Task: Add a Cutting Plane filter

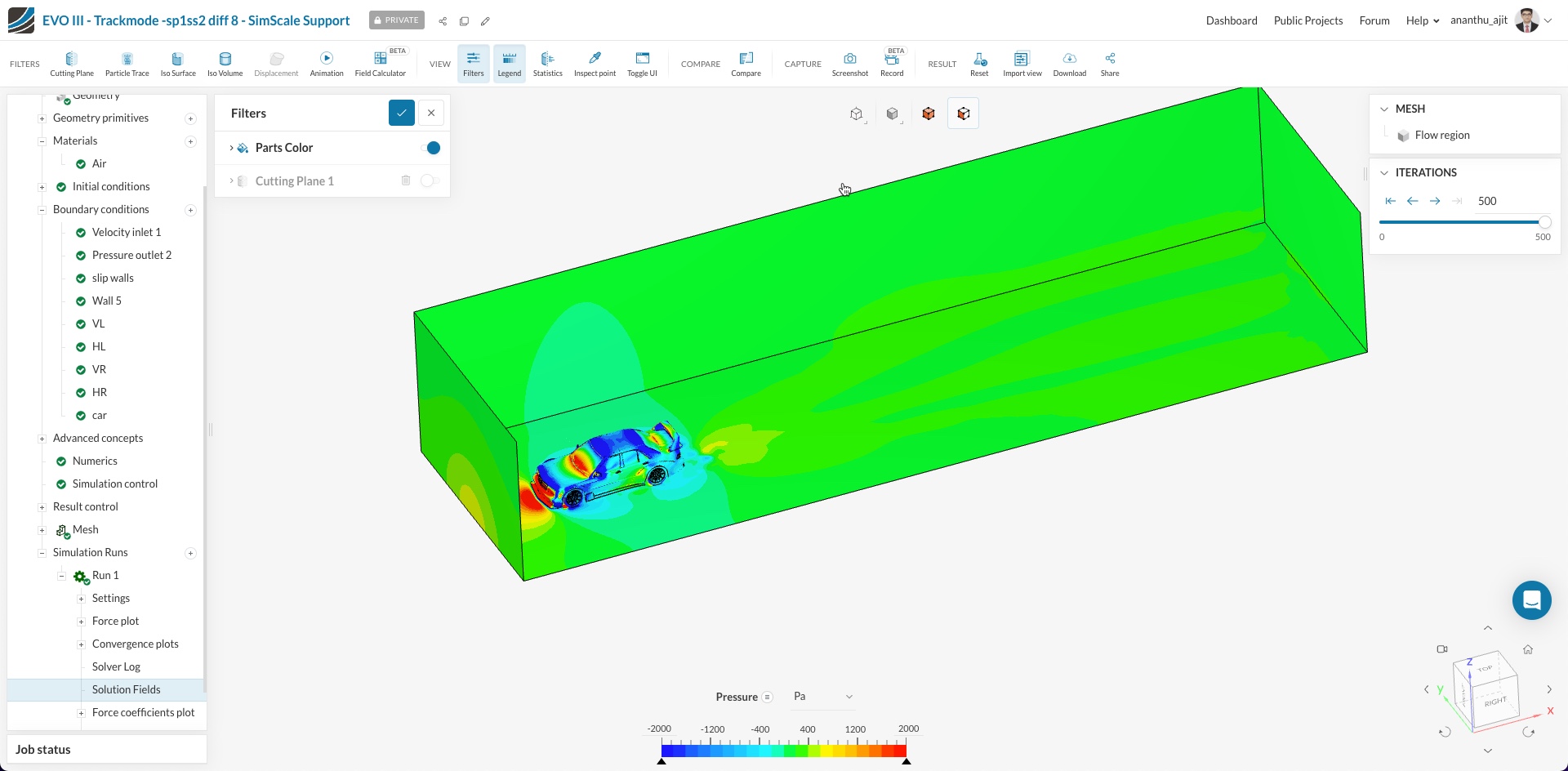Action: tap(72, 64)
